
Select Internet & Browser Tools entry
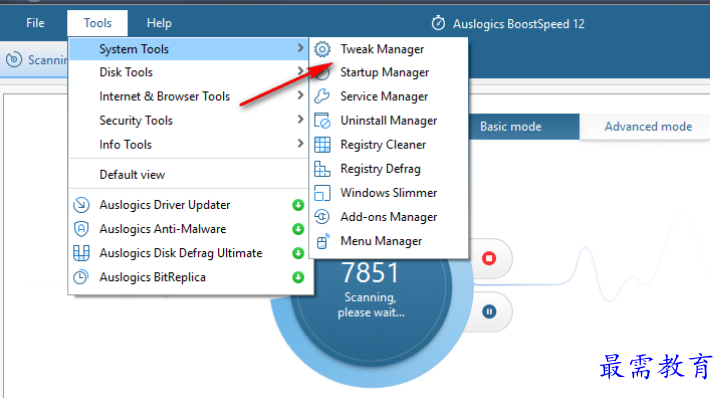coord(189,96)
